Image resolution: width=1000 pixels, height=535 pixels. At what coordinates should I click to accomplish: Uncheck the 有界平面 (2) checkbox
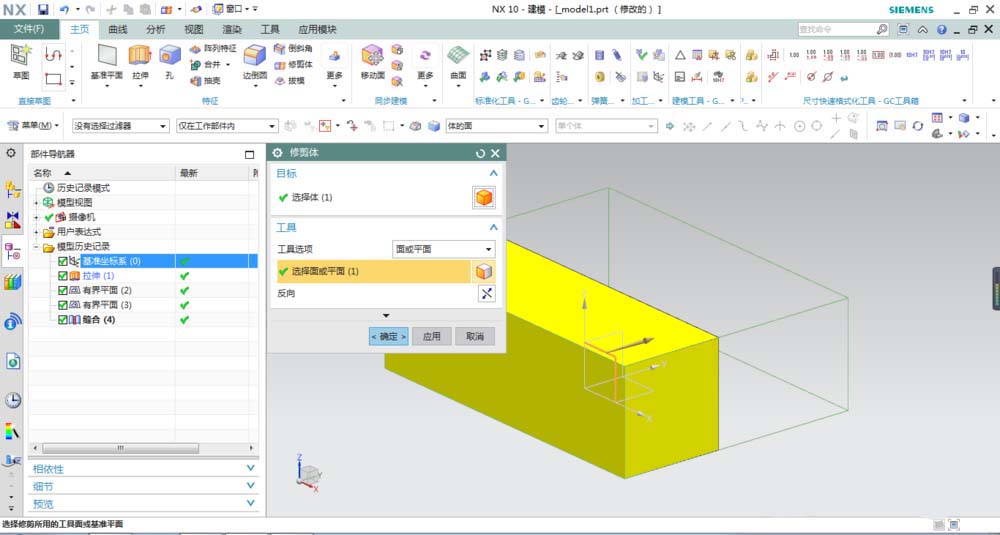pos(62,291)
